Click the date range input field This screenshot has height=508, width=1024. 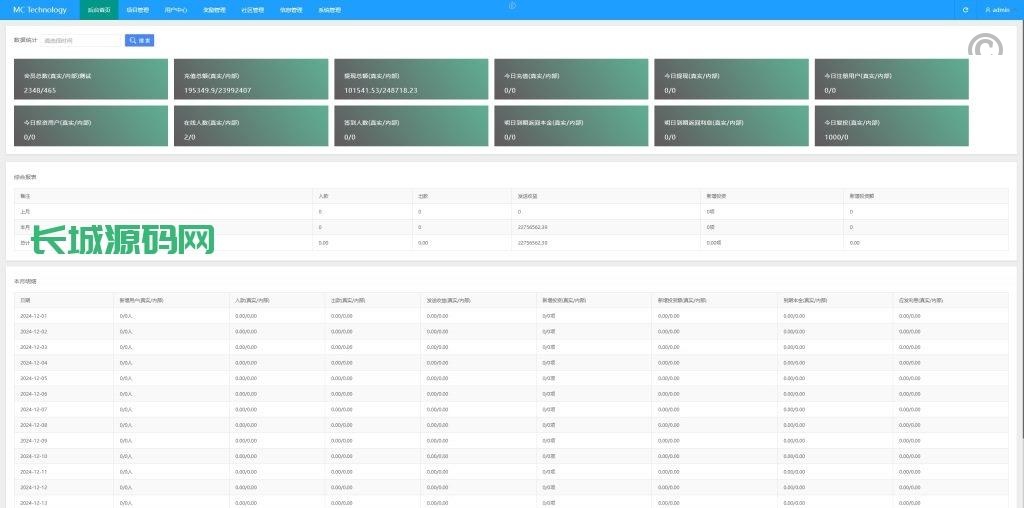click(81, 41)
